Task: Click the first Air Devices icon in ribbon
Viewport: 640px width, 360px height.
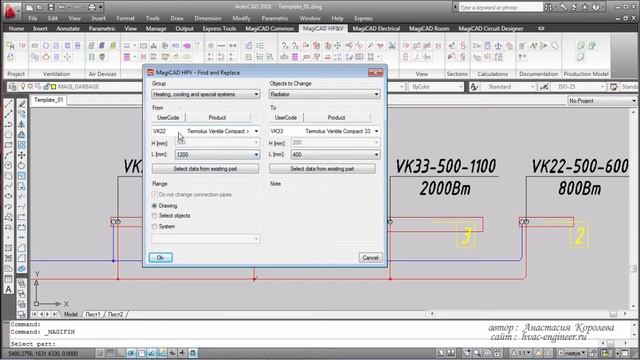Action: point(91,46)
